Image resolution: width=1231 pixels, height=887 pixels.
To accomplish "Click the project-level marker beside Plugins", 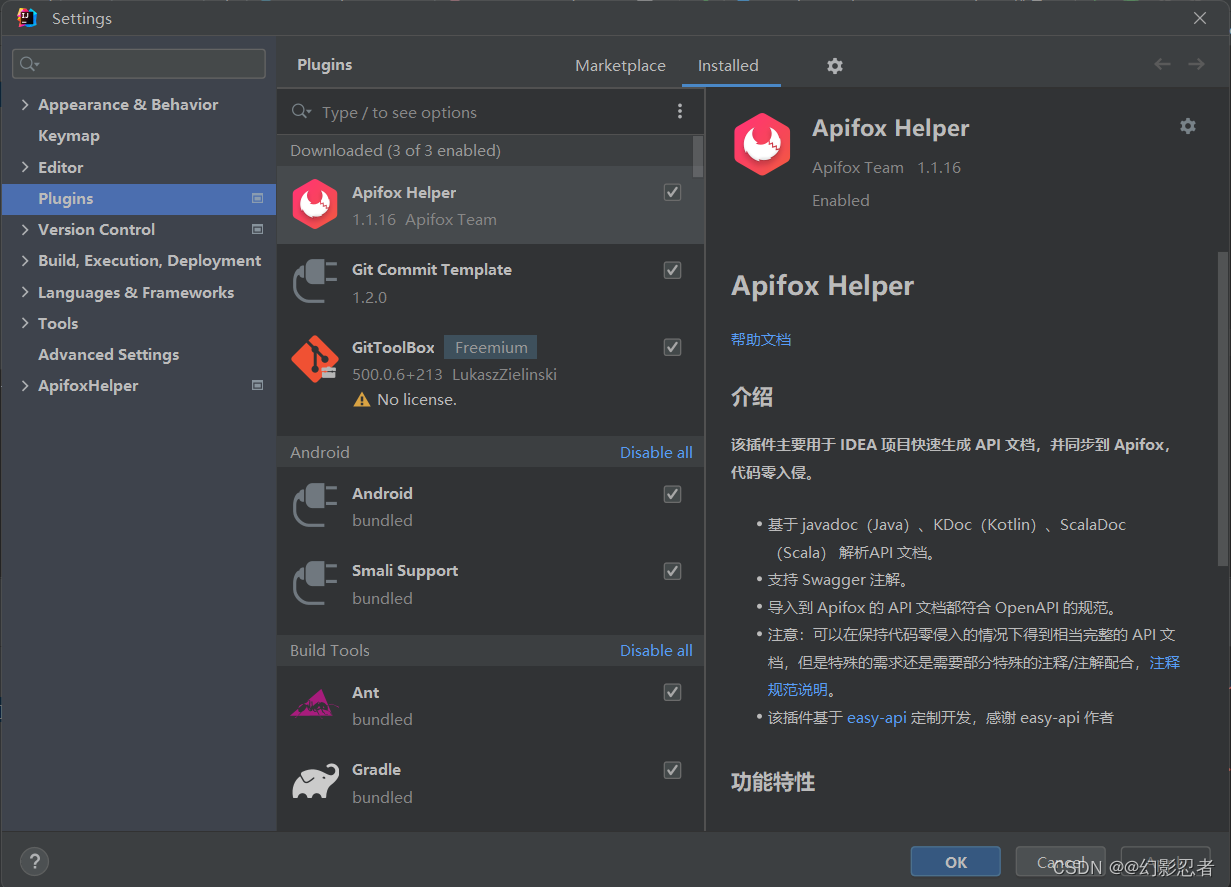I will (257, 198).
